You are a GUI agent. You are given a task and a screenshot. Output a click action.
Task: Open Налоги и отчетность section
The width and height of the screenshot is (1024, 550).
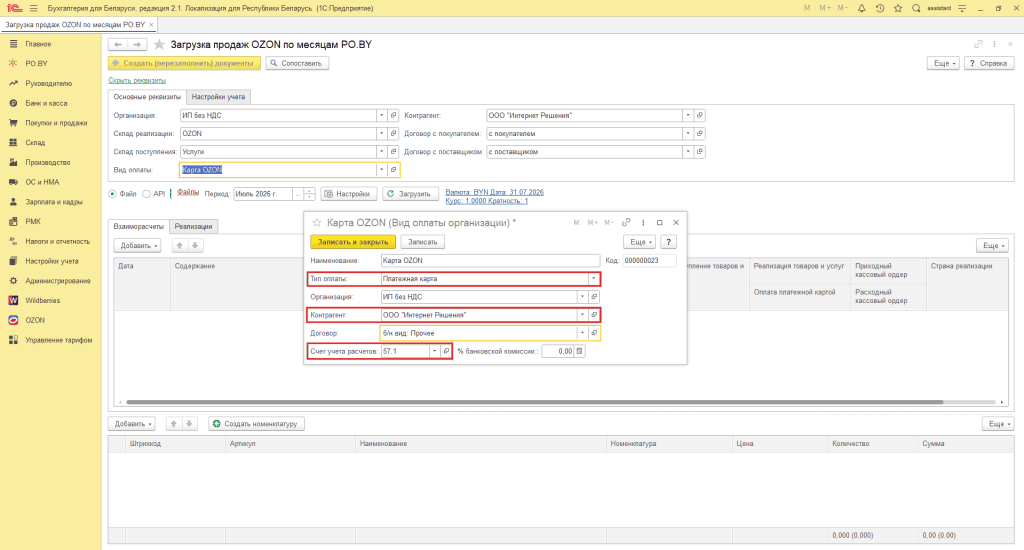57,241
